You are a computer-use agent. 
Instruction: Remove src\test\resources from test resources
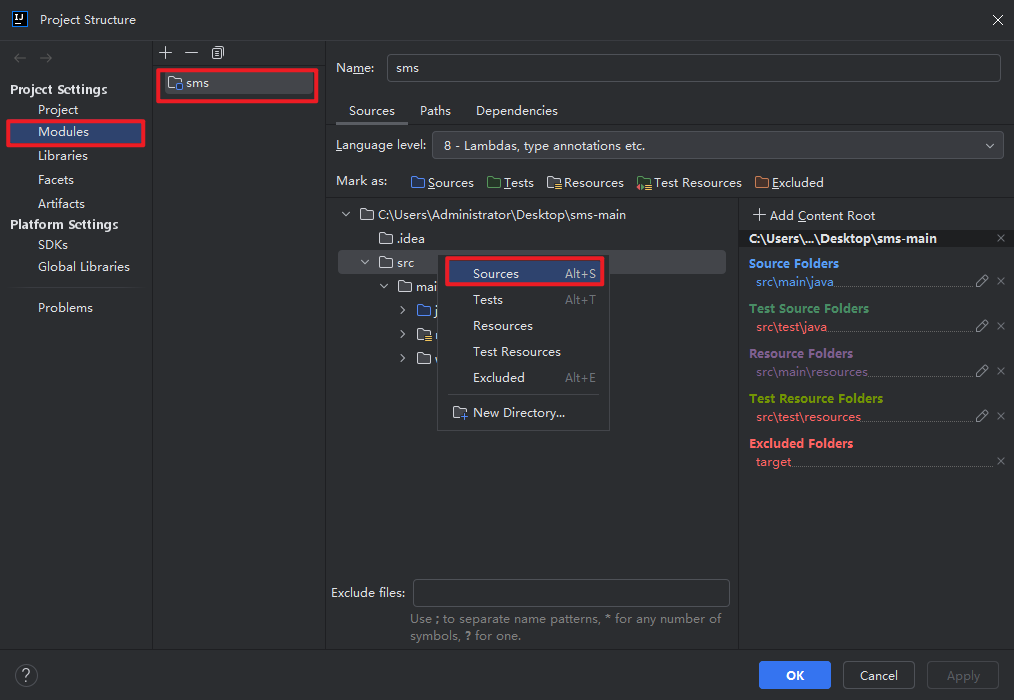point(1001,416)
